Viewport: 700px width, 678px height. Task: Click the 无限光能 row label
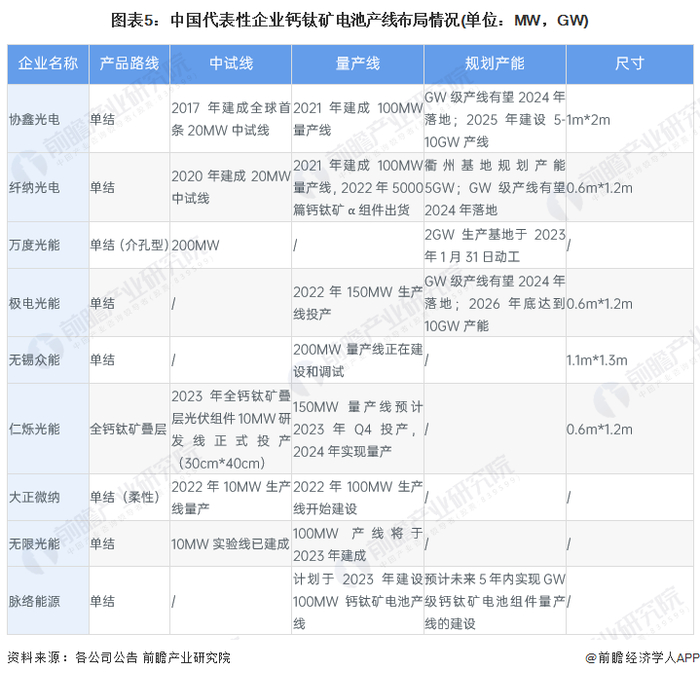48,544
